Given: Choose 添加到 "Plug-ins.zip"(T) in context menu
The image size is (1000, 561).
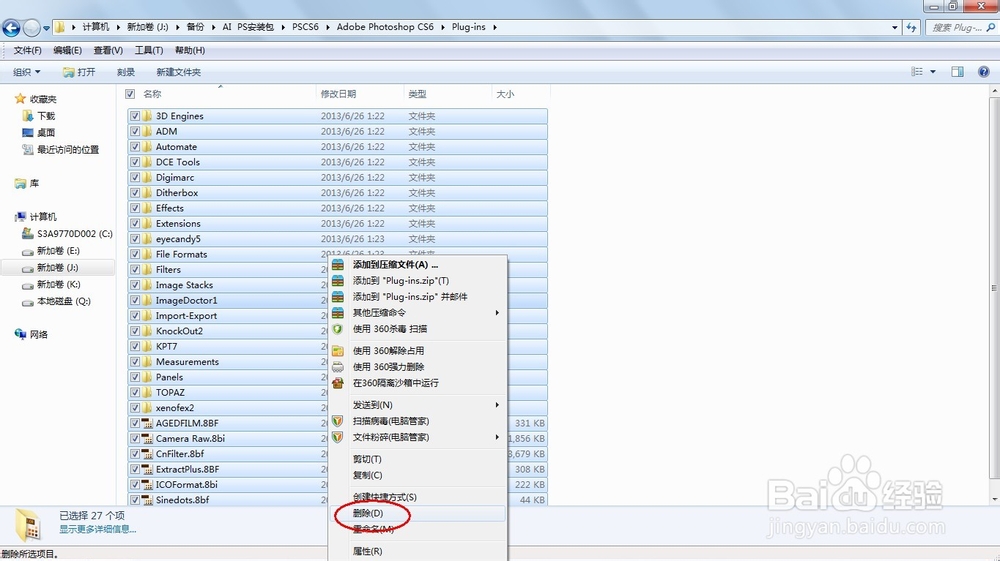Looking at the screenshot, I should click(x=401, y=280).
